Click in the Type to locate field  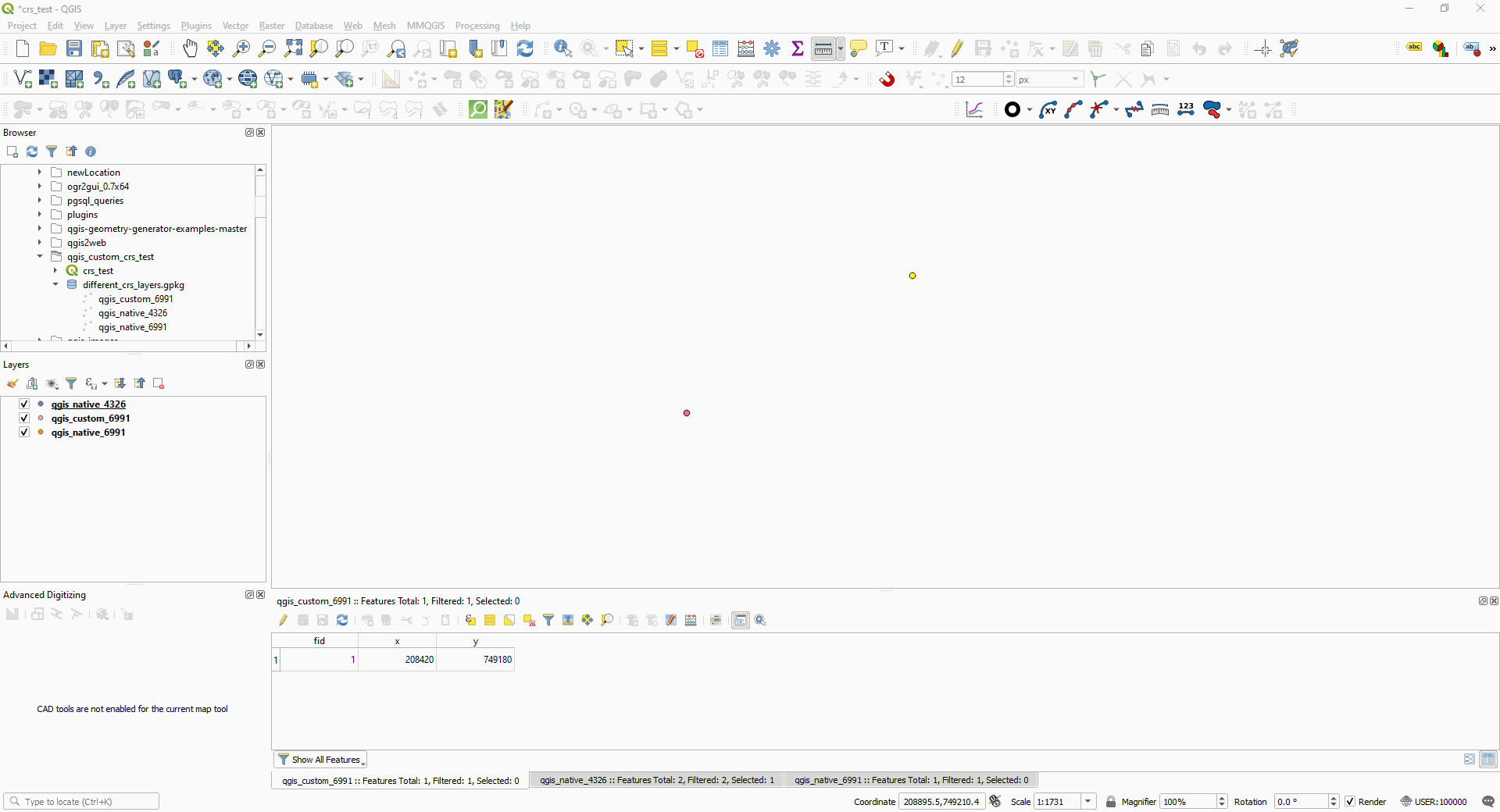click(80, 801)
